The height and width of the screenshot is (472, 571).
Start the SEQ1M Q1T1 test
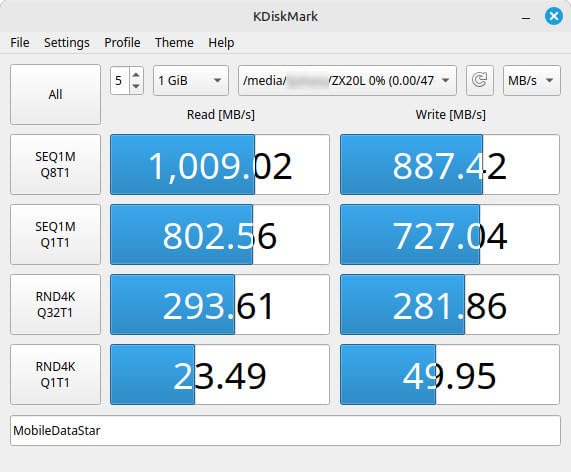tap(55, 234)
